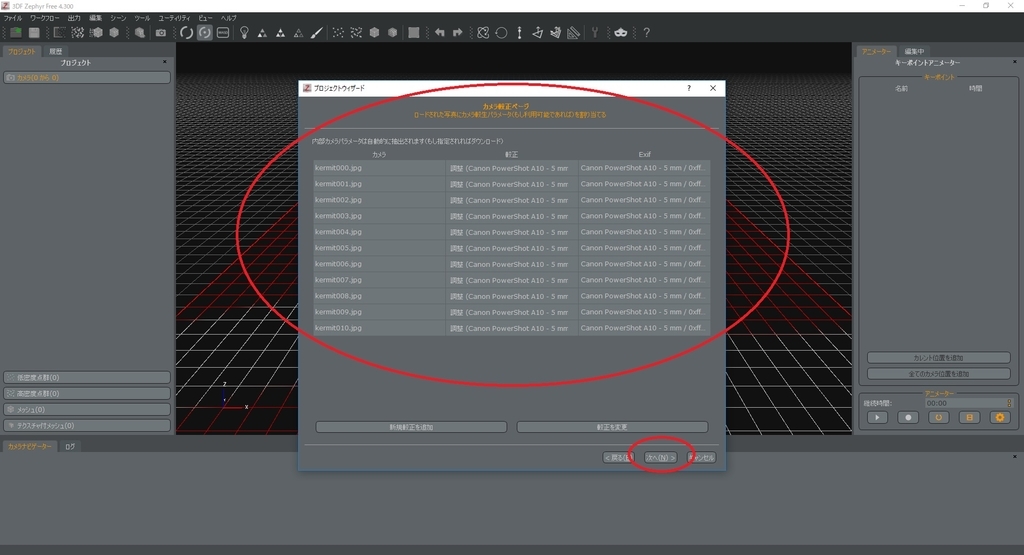Click the 戻る back button in wizard
This screenshot has width=1024, height=555.
(x=618, y=458)
